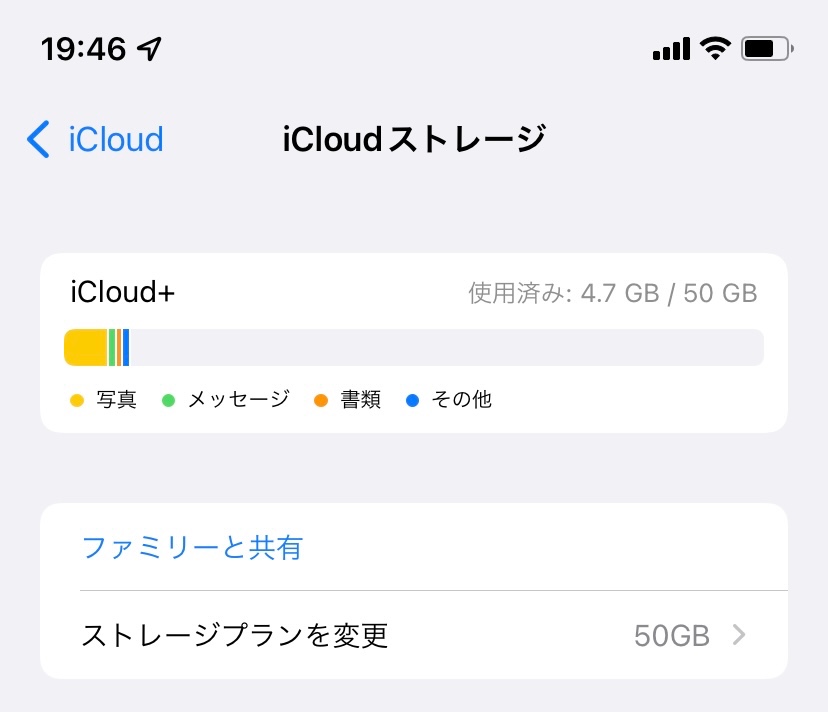Tap the Wi-Fi status icon
The width and height of the screenshot is (828, 712).
coord(715,47)
